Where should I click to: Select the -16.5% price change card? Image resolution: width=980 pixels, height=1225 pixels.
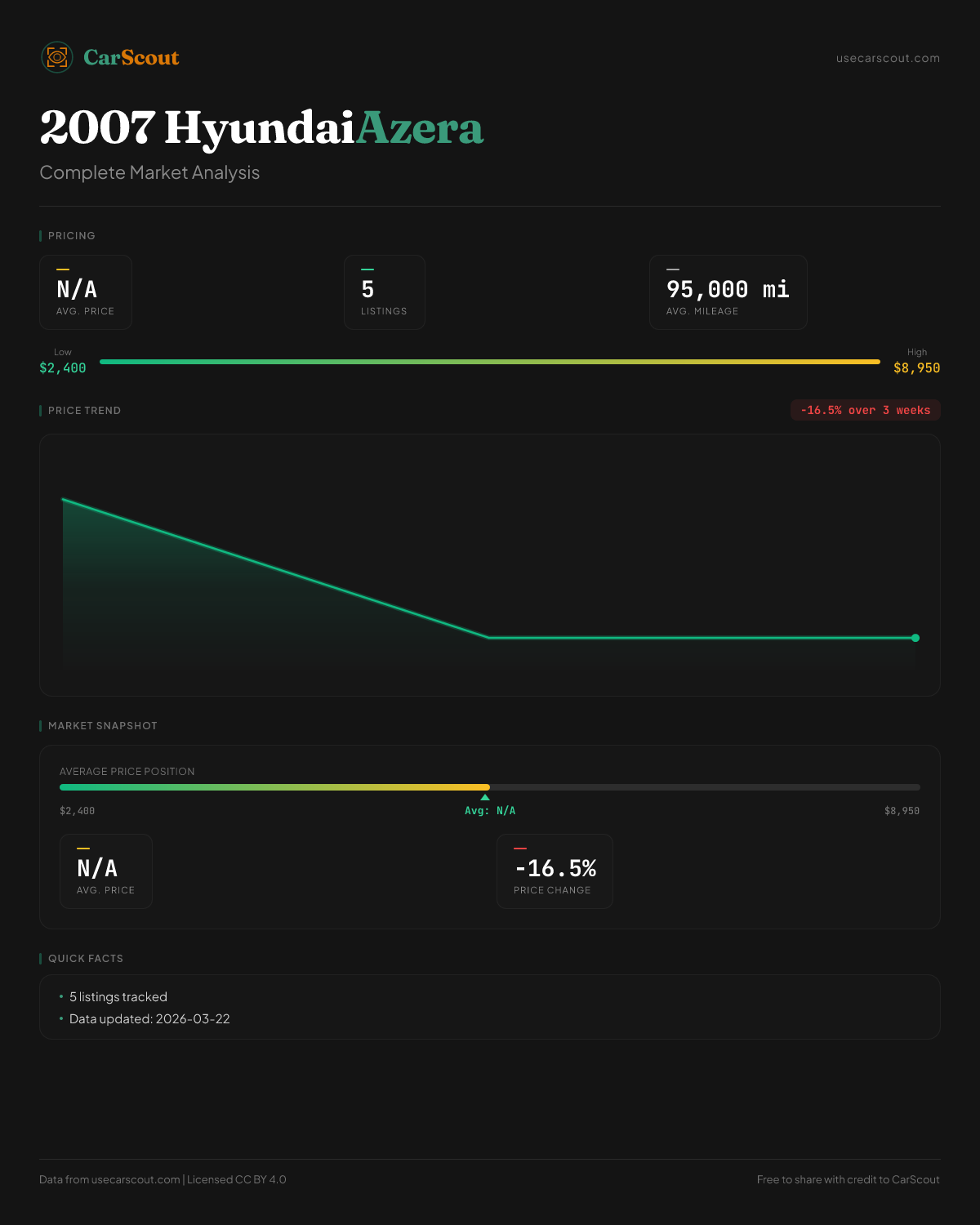555,871
